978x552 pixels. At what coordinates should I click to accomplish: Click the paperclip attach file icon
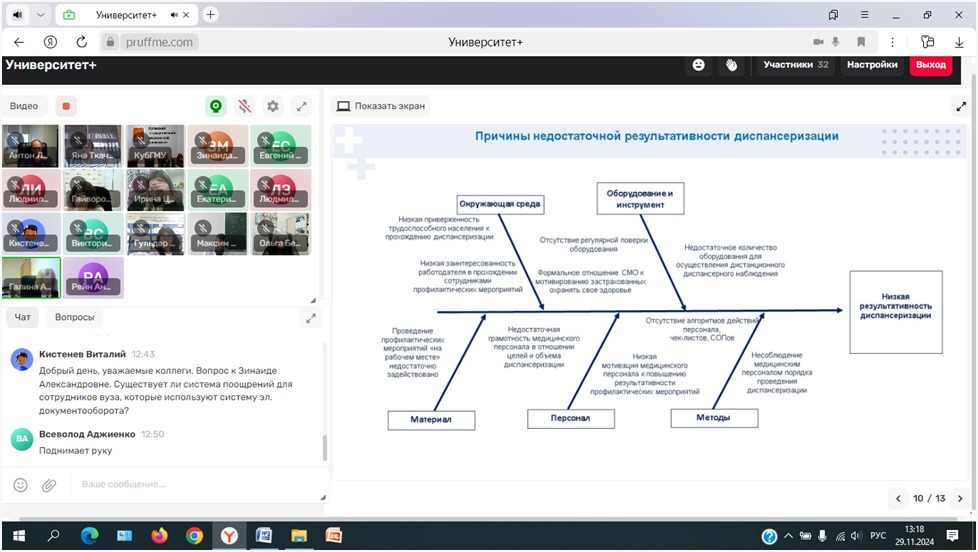49,485
